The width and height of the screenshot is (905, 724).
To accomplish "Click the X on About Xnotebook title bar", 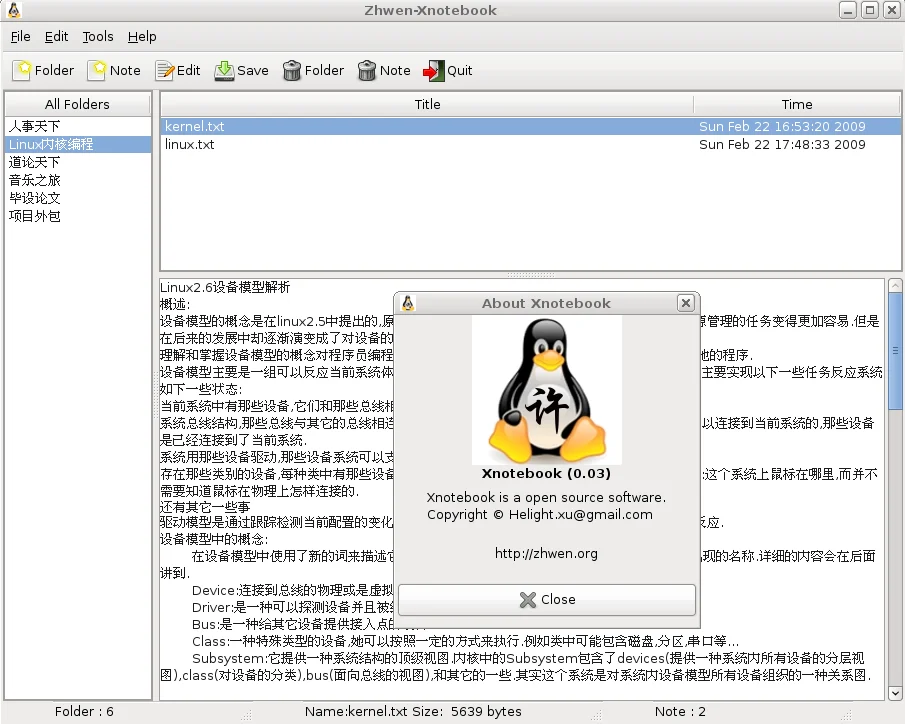I will pyautogui.click(x=686, y=303).
